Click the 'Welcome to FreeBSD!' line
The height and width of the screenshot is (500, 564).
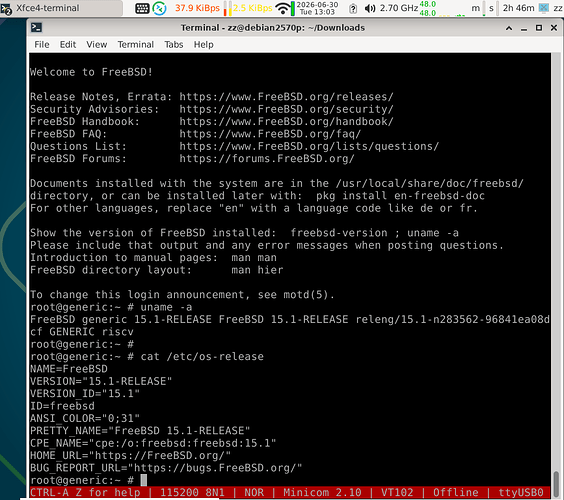[91, 72]
